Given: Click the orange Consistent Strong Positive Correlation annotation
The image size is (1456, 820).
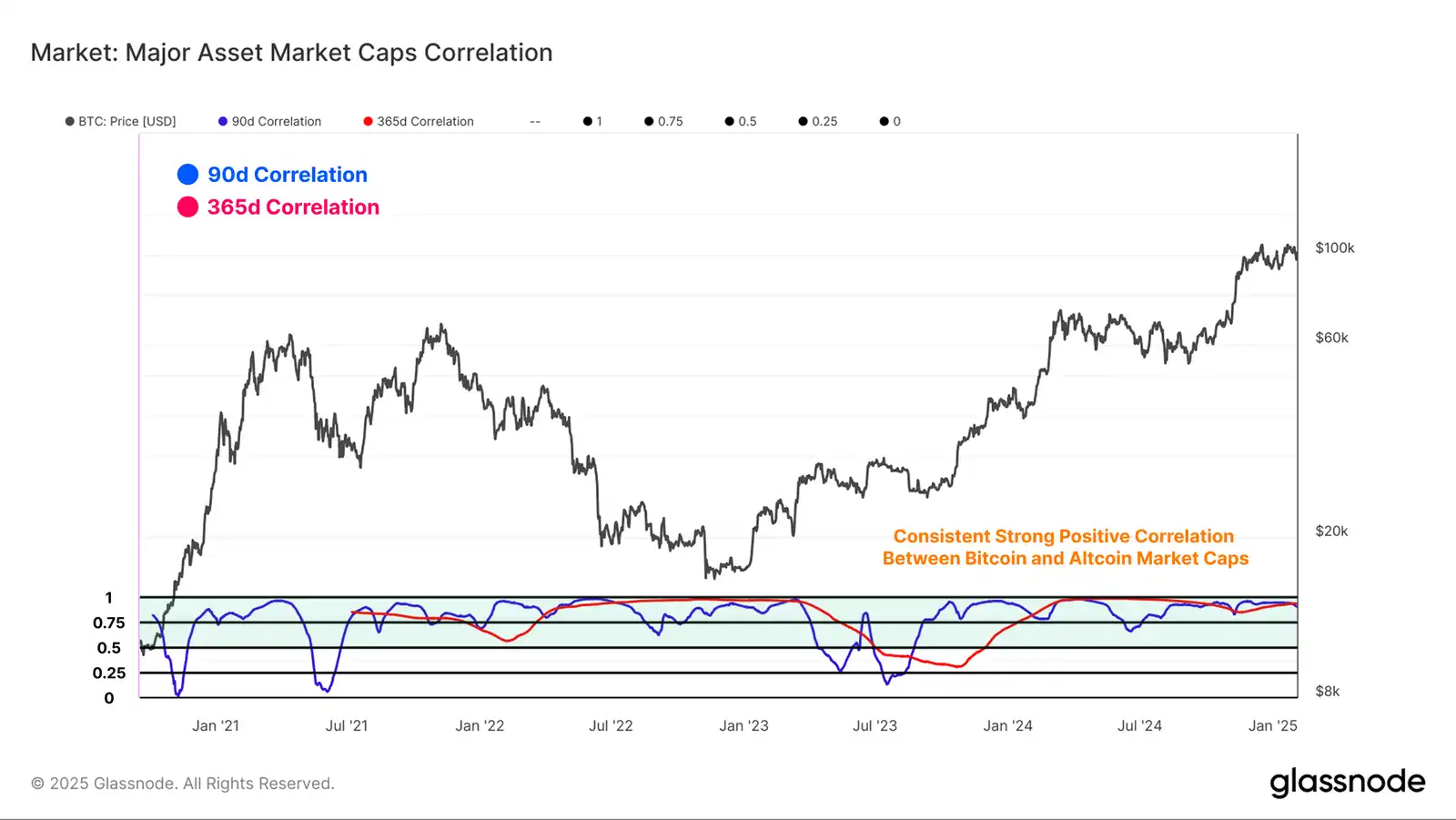Looking at the screenshot, I should click(1065, 547).
